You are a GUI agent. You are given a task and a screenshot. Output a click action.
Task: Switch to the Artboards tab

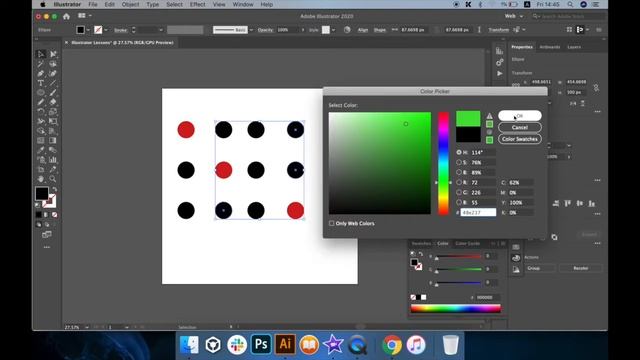click(550, 47)
